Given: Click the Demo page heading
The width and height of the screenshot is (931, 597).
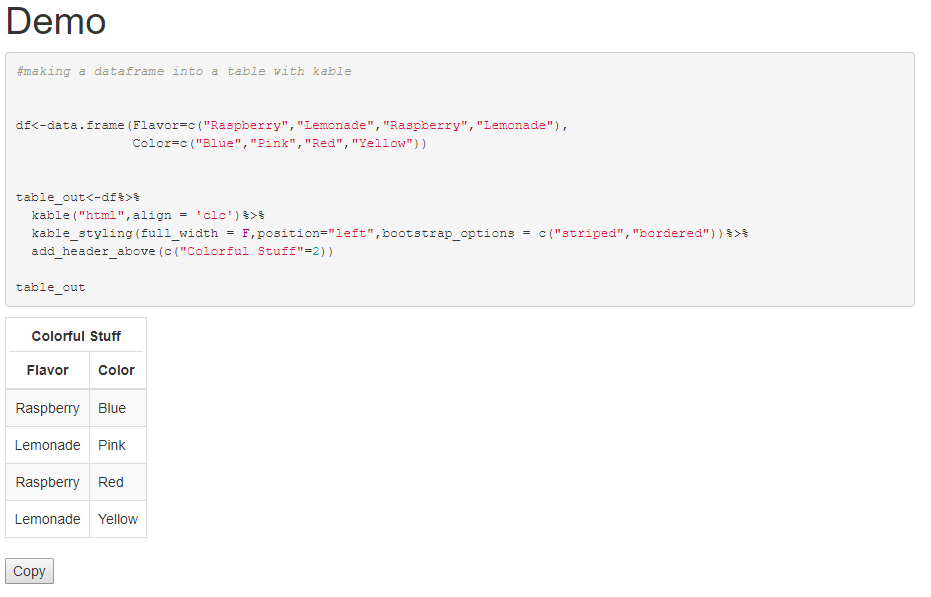Looking at the screenshot, I should tap(56, 21).
